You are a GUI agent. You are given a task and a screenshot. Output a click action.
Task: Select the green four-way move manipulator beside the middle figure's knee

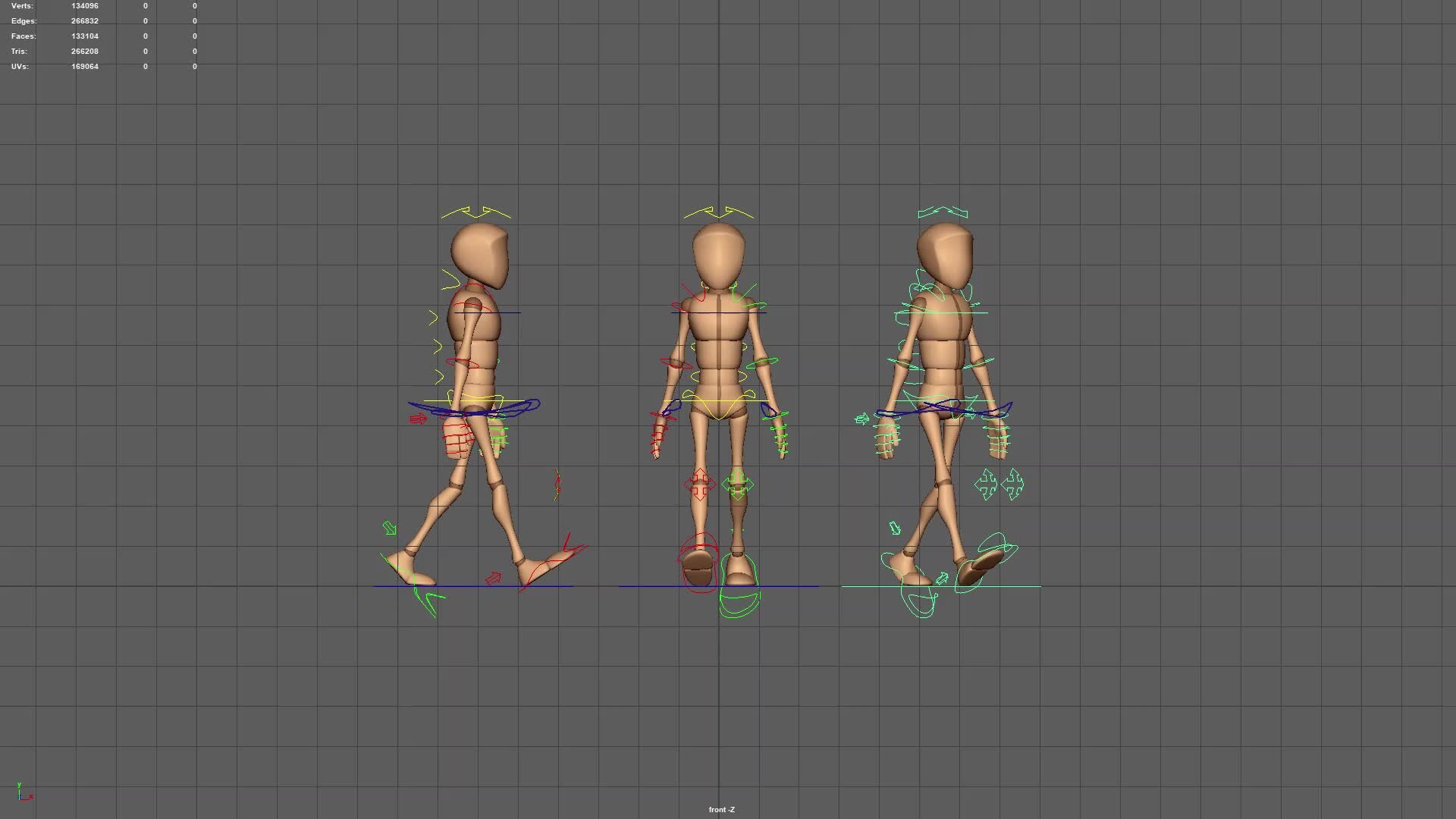[x=737, y=485]
